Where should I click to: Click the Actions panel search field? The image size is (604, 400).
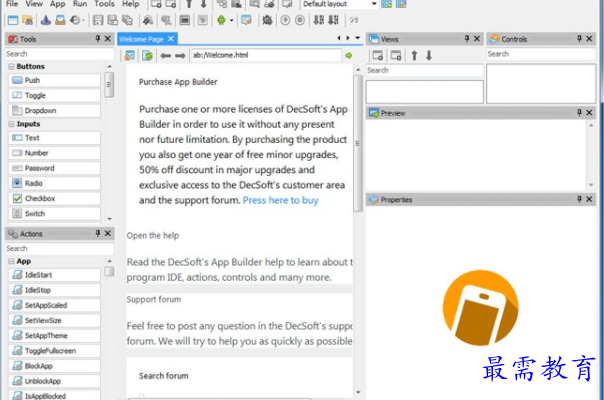tap(60, 249)
